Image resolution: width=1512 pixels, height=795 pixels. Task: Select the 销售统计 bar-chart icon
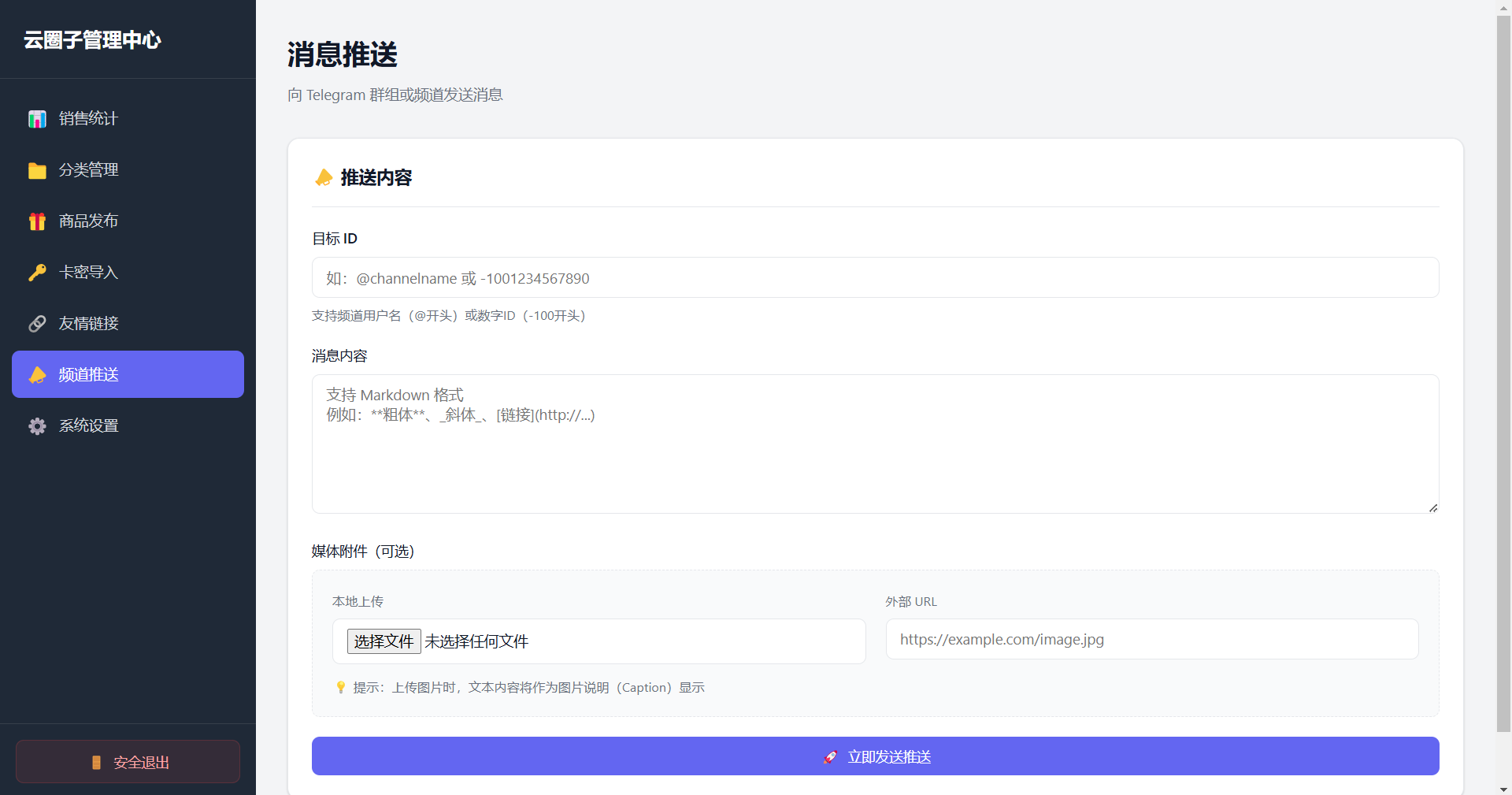[x=37, y=118]
